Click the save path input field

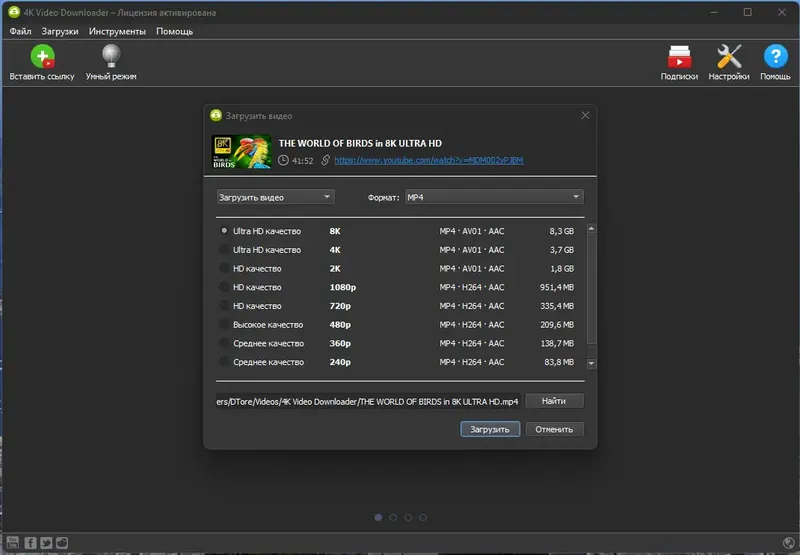368,401
